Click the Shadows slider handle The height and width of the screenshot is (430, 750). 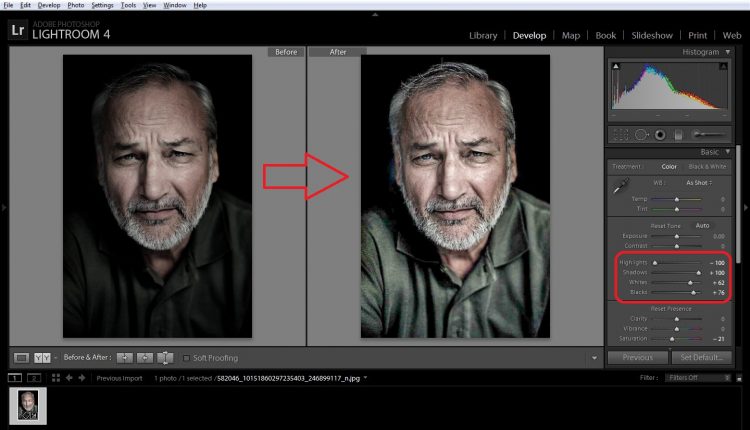click(699, 272)
